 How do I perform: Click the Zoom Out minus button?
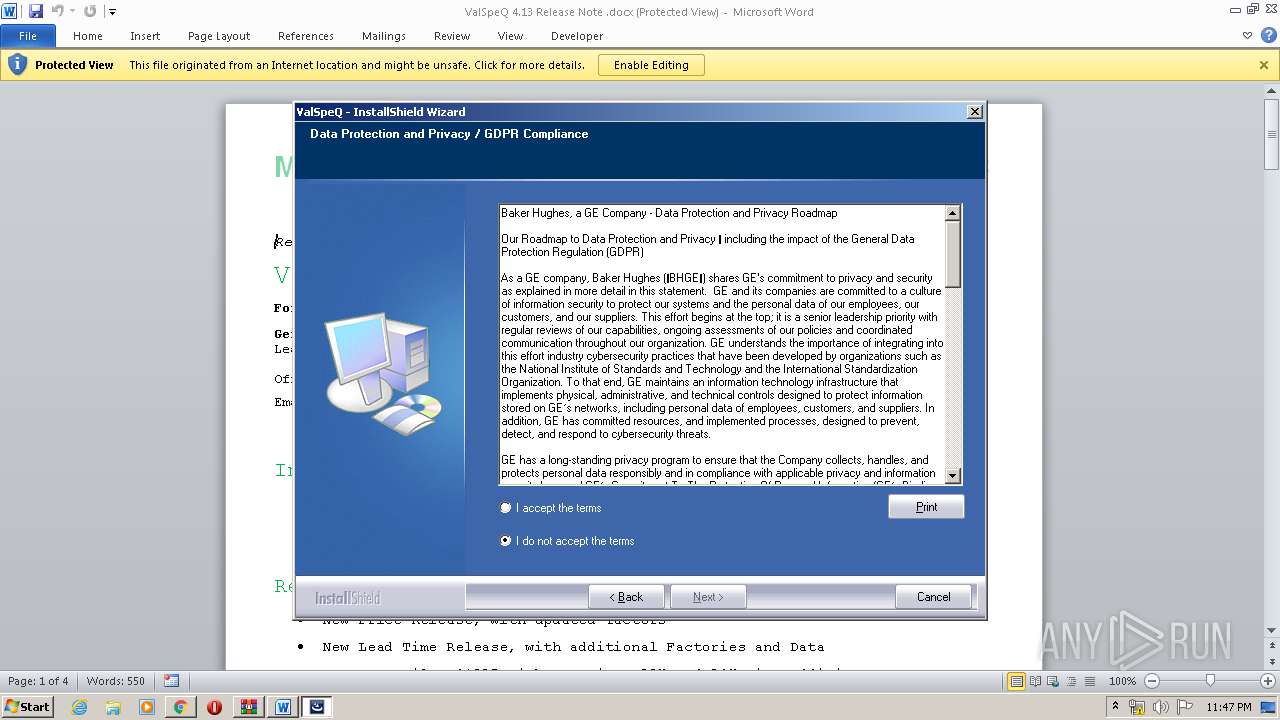(x=1152, y=681)
